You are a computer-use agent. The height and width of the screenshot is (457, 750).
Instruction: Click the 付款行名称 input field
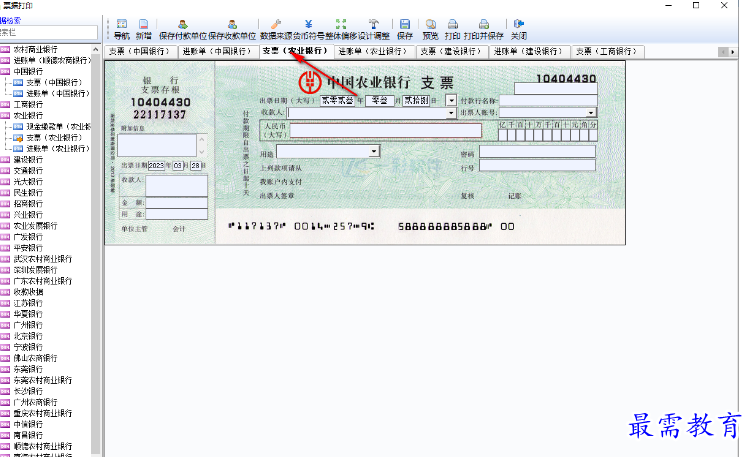(x=549, y=100)
